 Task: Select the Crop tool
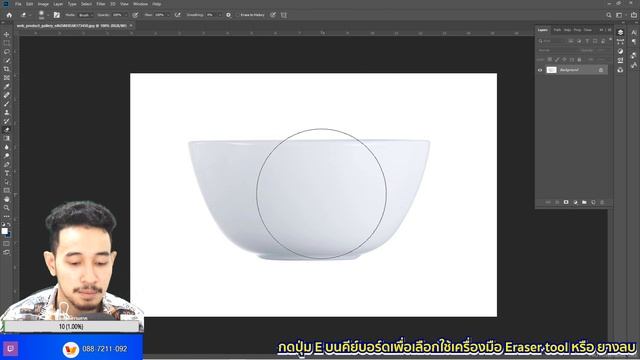click(7, 69)
